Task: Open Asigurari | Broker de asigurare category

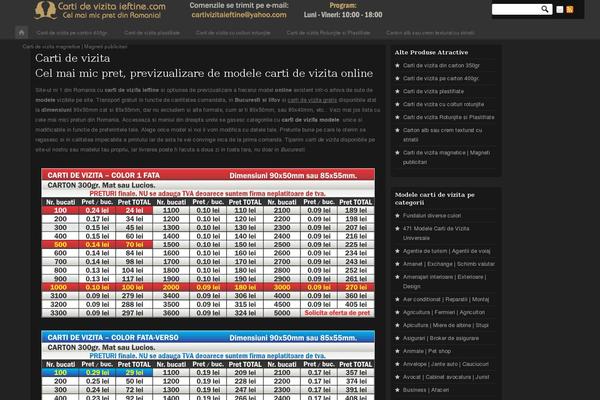Action: pyautogui.click(x=440, y=338)
